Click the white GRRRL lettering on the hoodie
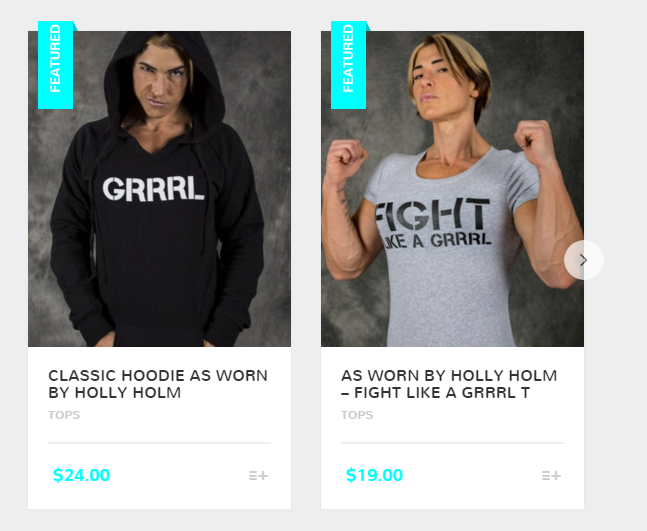Screen dimensions: 647x531 (153, 189)
